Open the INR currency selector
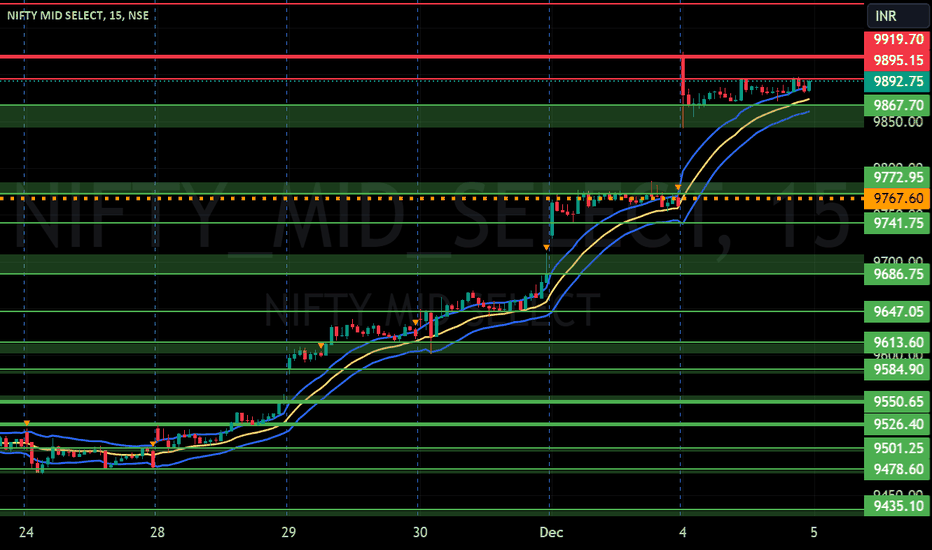The image size is (932, 550). click(x=898, y=15)
